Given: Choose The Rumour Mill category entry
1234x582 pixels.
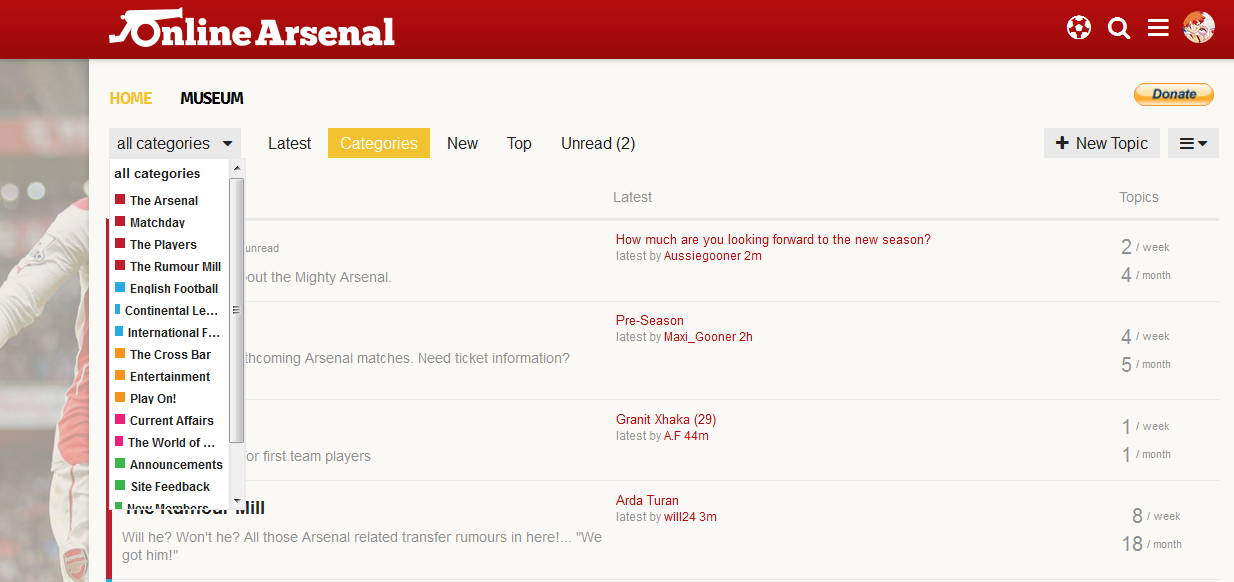Looking at the screenshot, I should pos(175,267).
